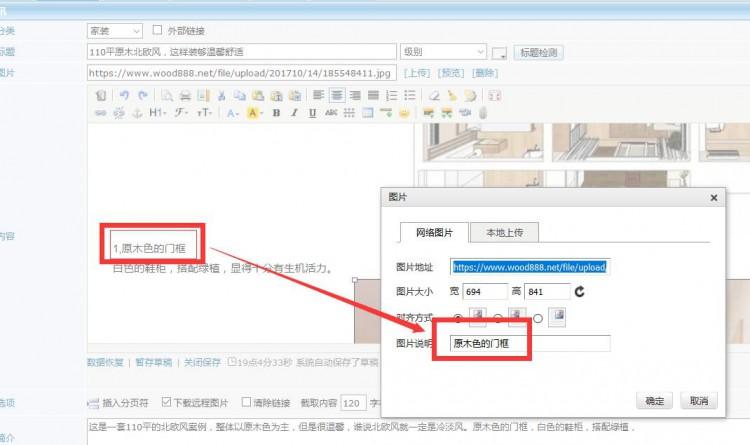Screen dimensions: 750x445
Task: Click the 确定 button in image dialog
Action: [x=654, y=400]
